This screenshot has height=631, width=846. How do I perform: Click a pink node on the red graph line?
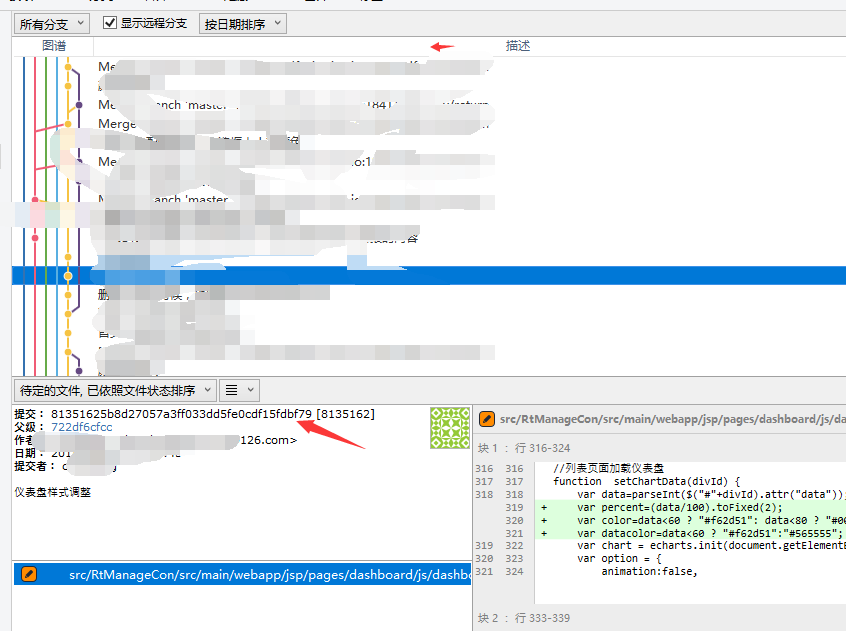click(x=35, y=236)
